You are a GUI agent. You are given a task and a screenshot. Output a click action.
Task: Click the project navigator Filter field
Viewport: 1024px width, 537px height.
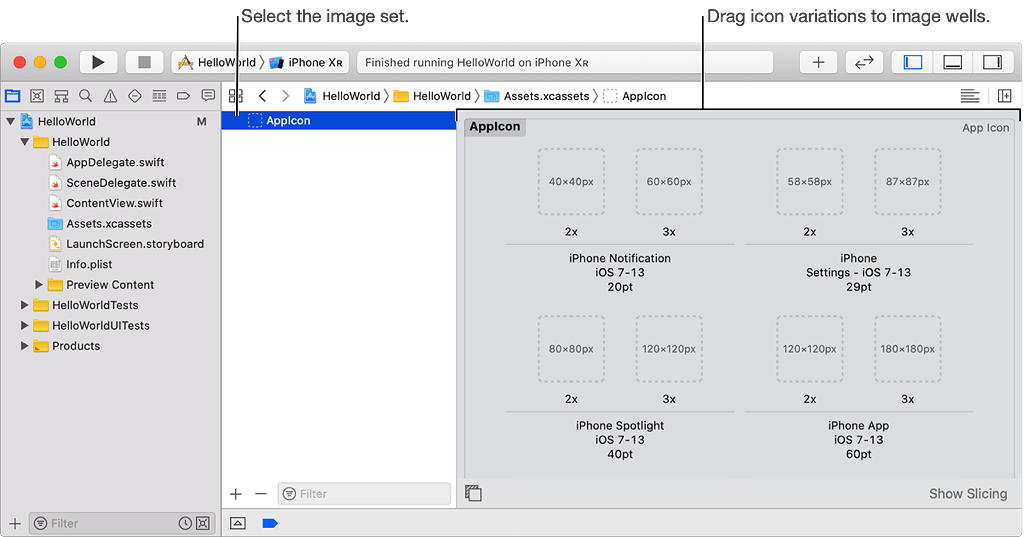pyautogui.click(x=122, y=523)
